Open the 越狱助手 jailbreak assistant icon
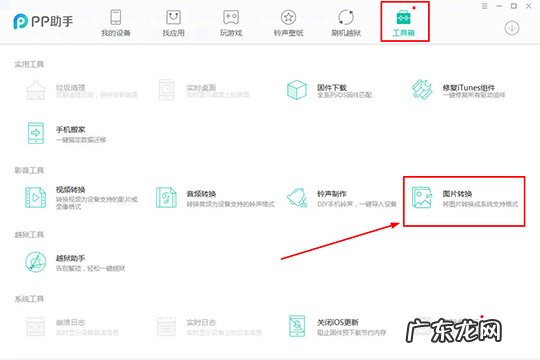This screenshot has height=360, width=540. pyautogui.click(x=35, y=262)
